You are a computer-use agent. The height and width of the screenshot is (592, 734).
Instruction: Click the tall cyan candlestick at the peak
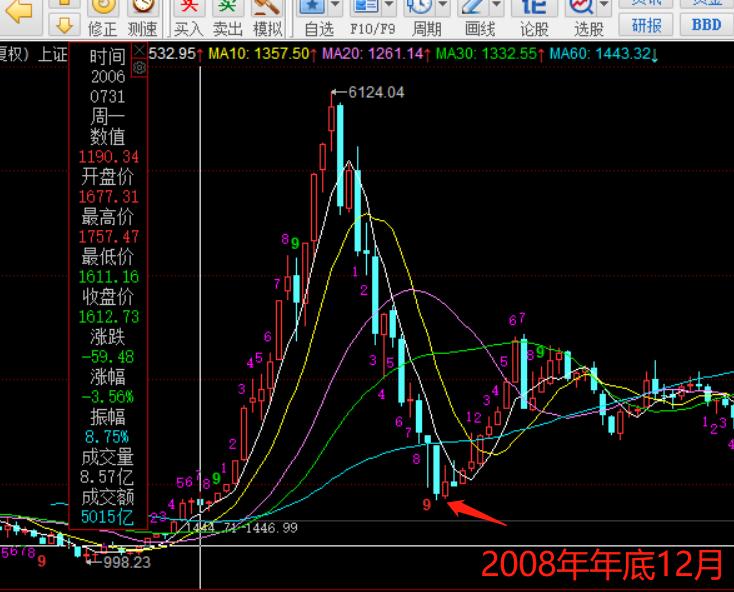[x=340, y=155]
